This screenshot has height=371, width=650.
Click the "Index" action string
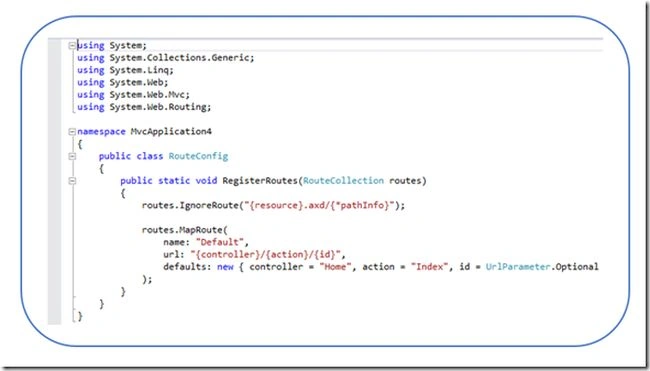point(429,267)
